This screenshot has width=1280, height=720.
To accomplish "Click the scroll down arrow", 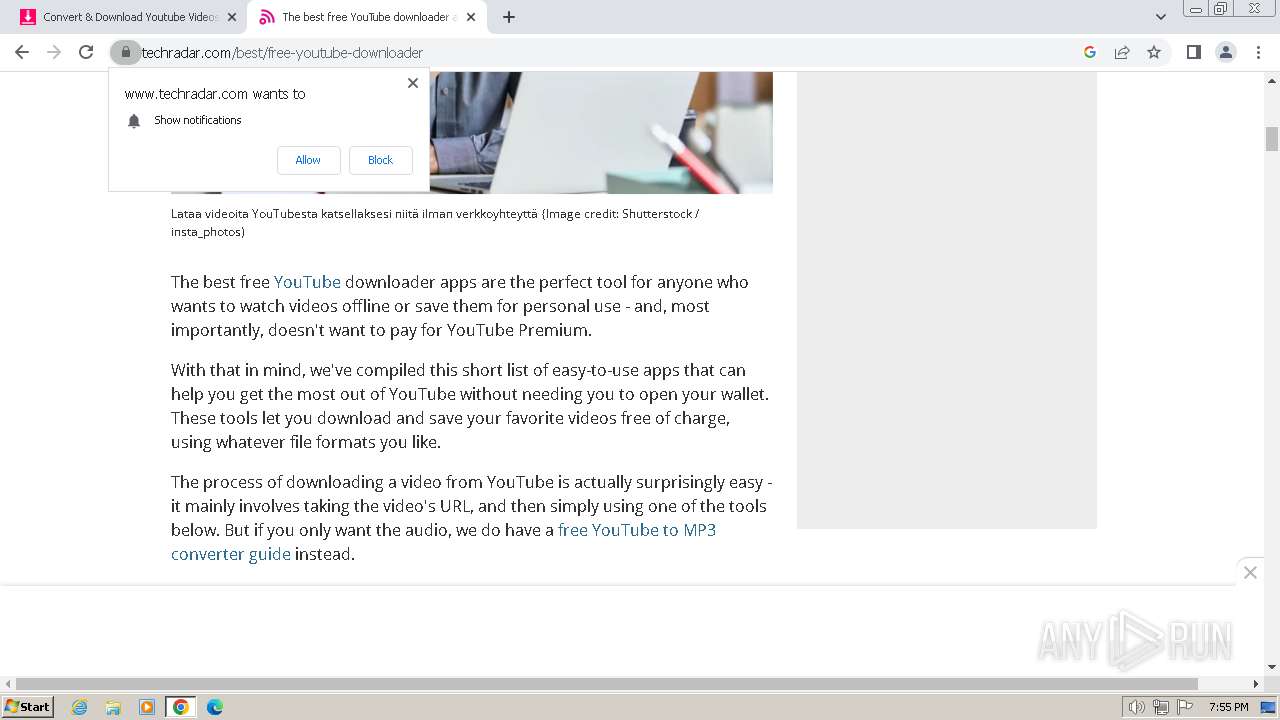I will (x=1272, y=667).
